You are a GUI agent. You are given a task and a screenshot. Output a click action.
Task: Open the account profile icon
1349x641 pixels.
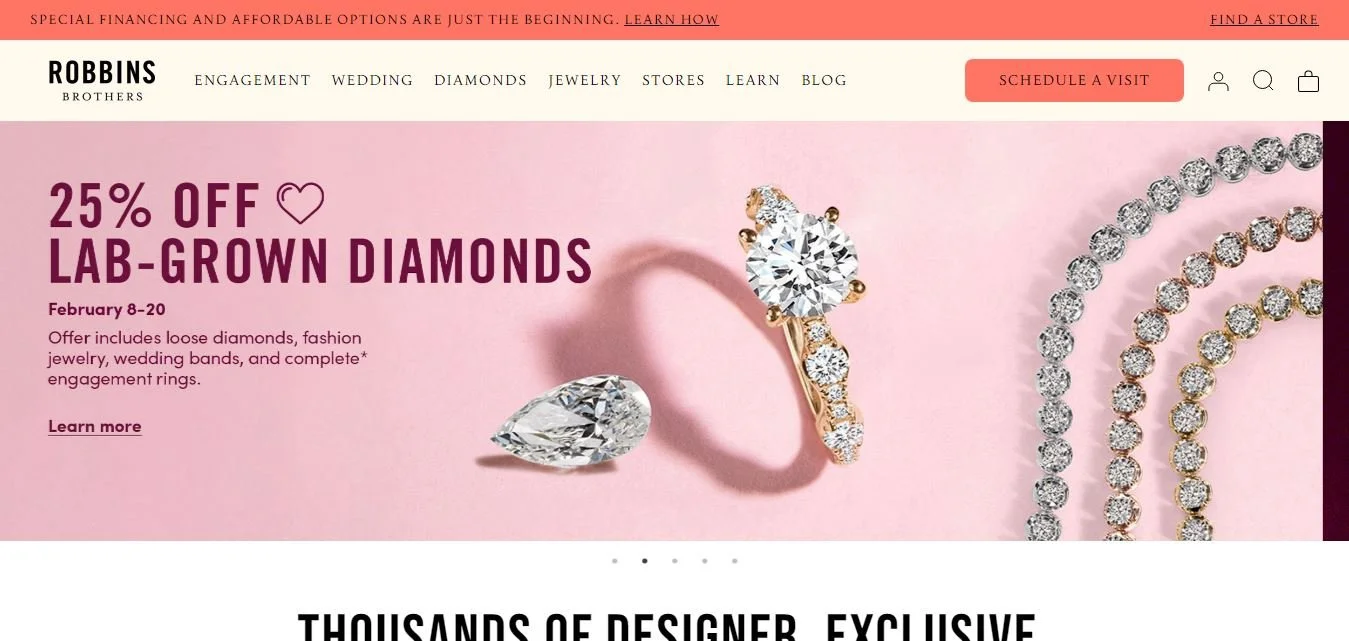point(1218,81)
